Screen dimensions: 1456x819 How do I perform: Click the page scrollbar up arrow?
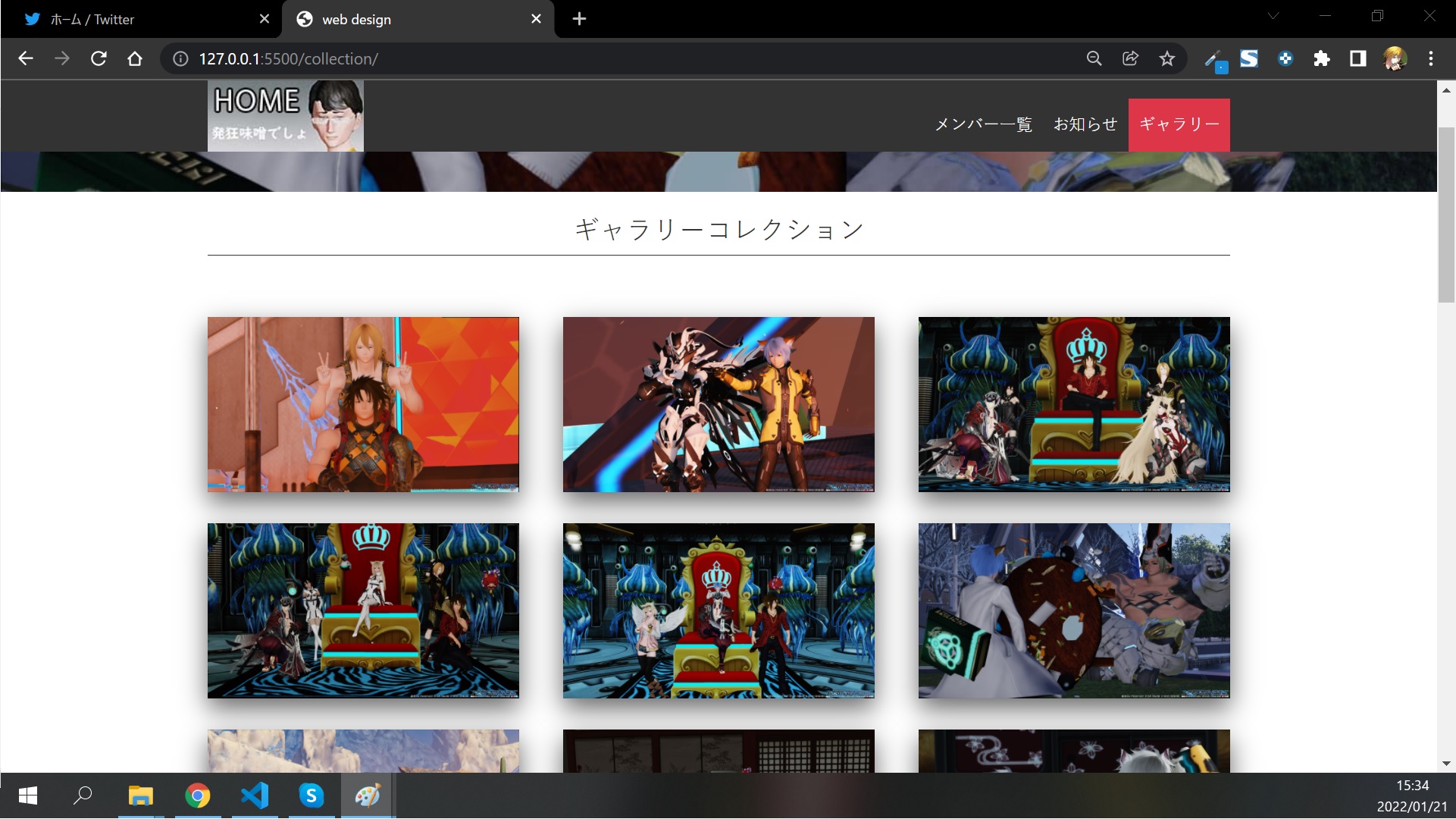click(x=1446, y=89)
